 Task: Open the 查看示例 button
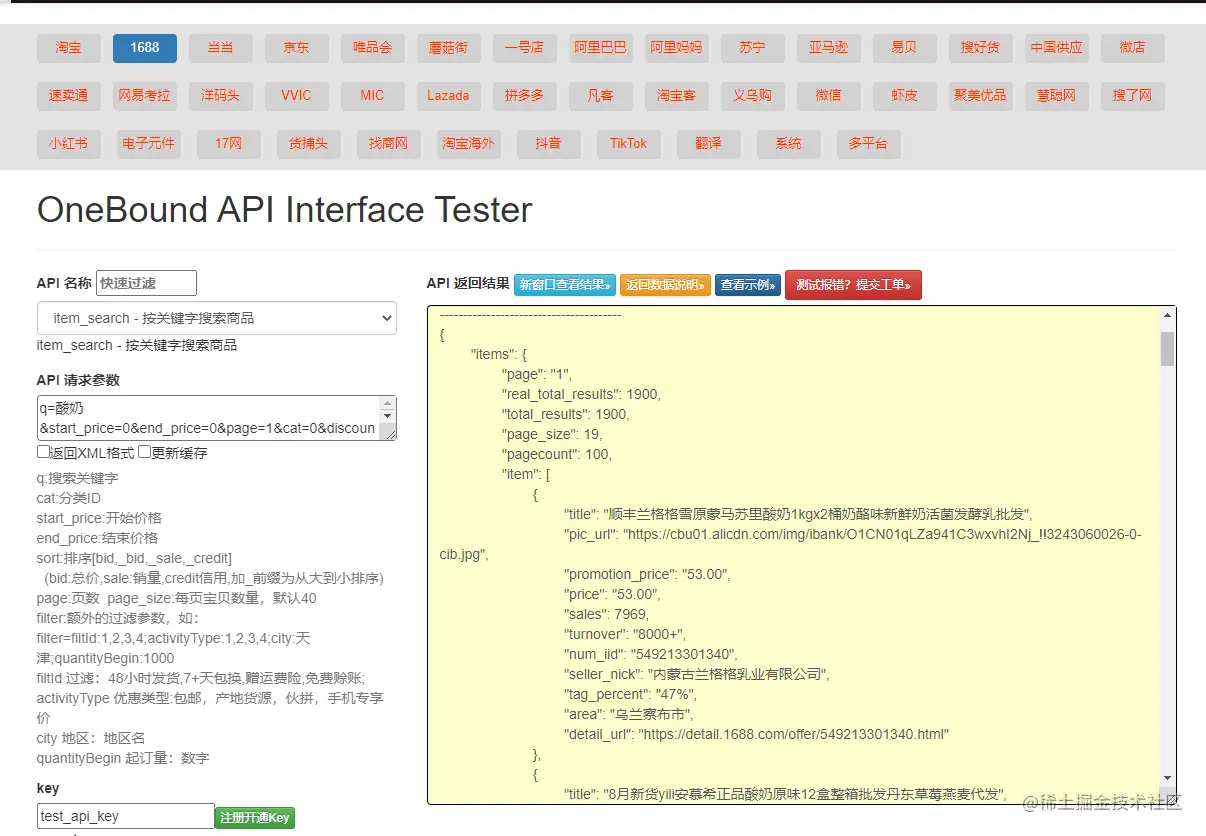pos(748,285)
